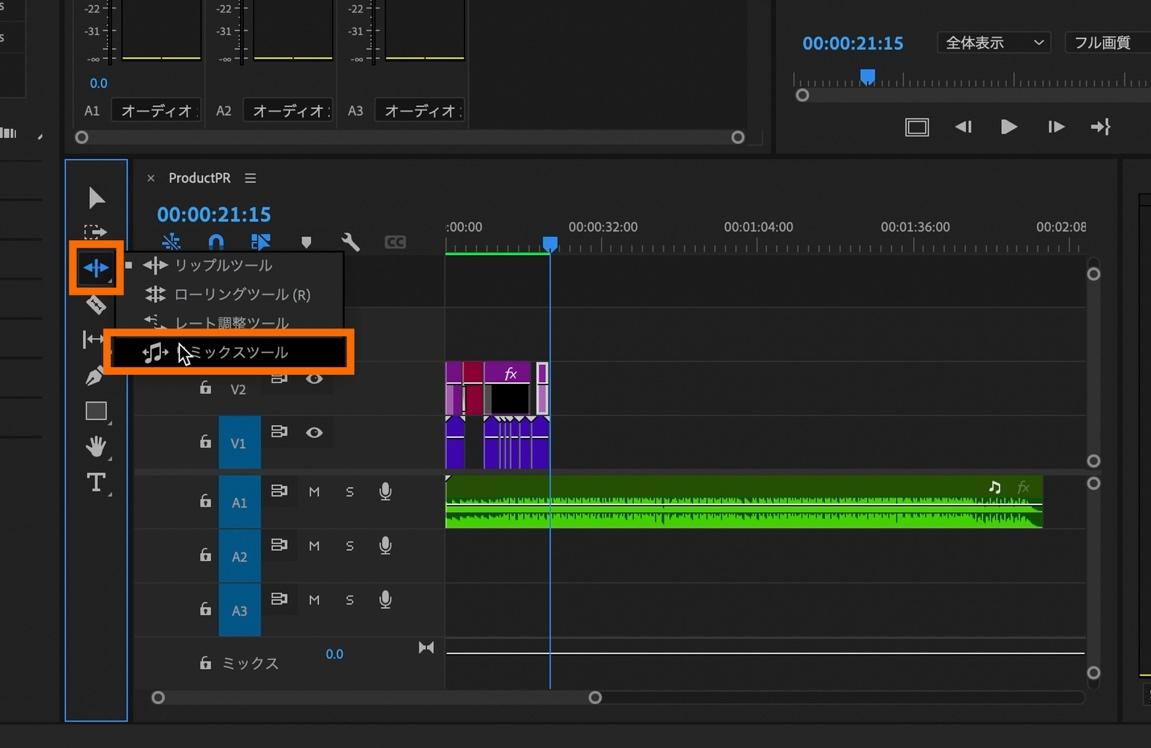Select the Rectangle tool

click(96, 411)
